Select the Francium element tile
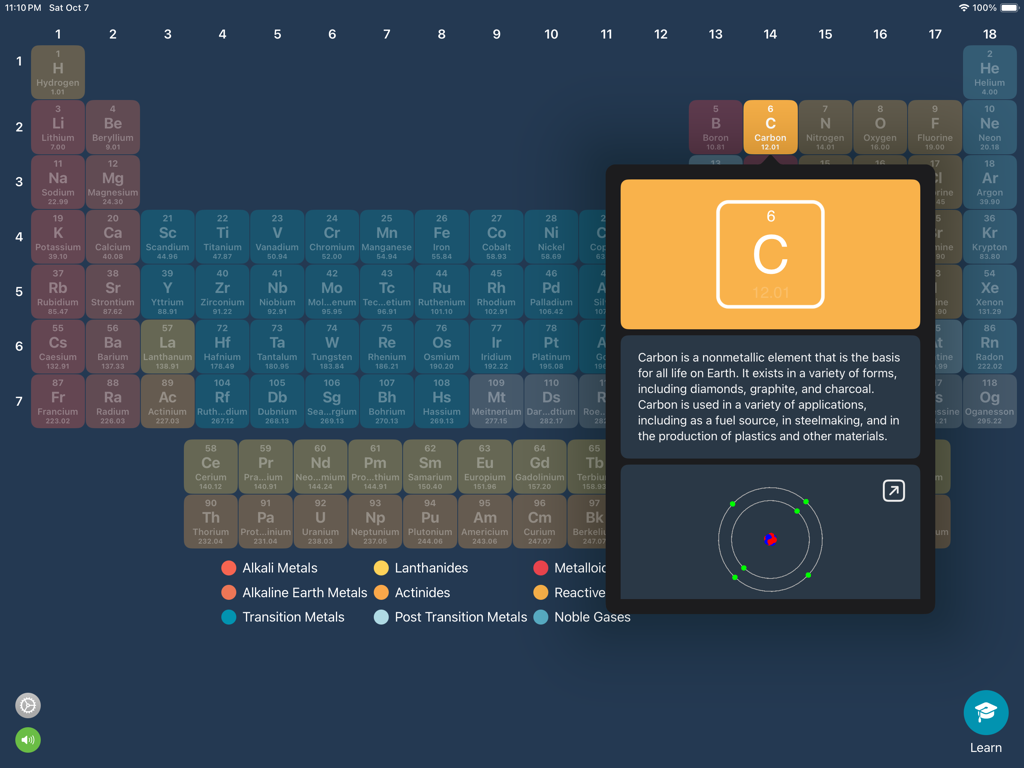 coord(57,400)
